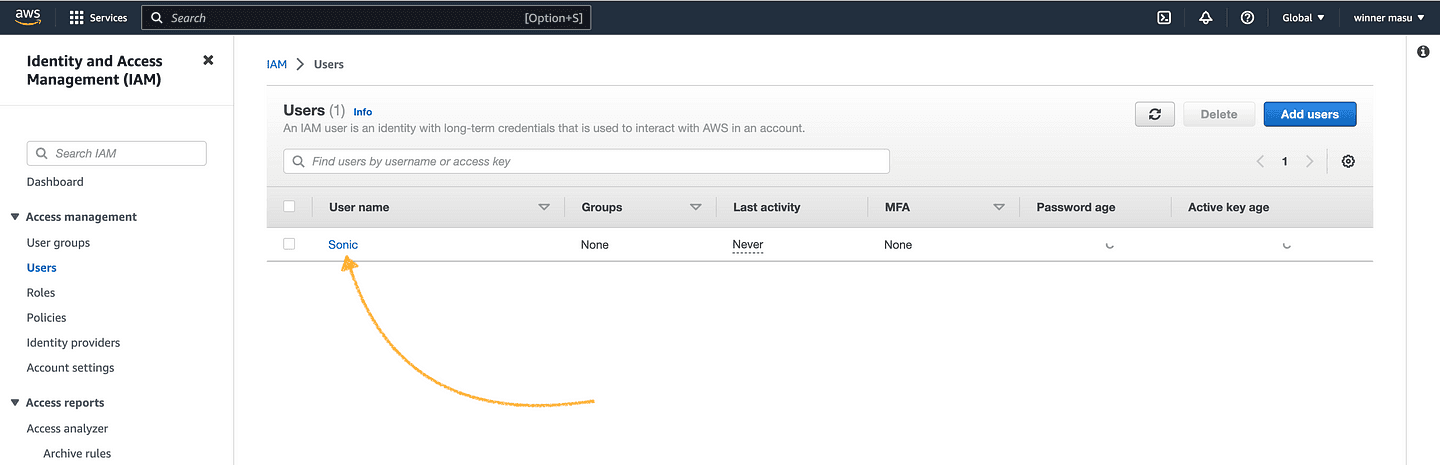Sort by User name column arrow

[x=544, y=207]
